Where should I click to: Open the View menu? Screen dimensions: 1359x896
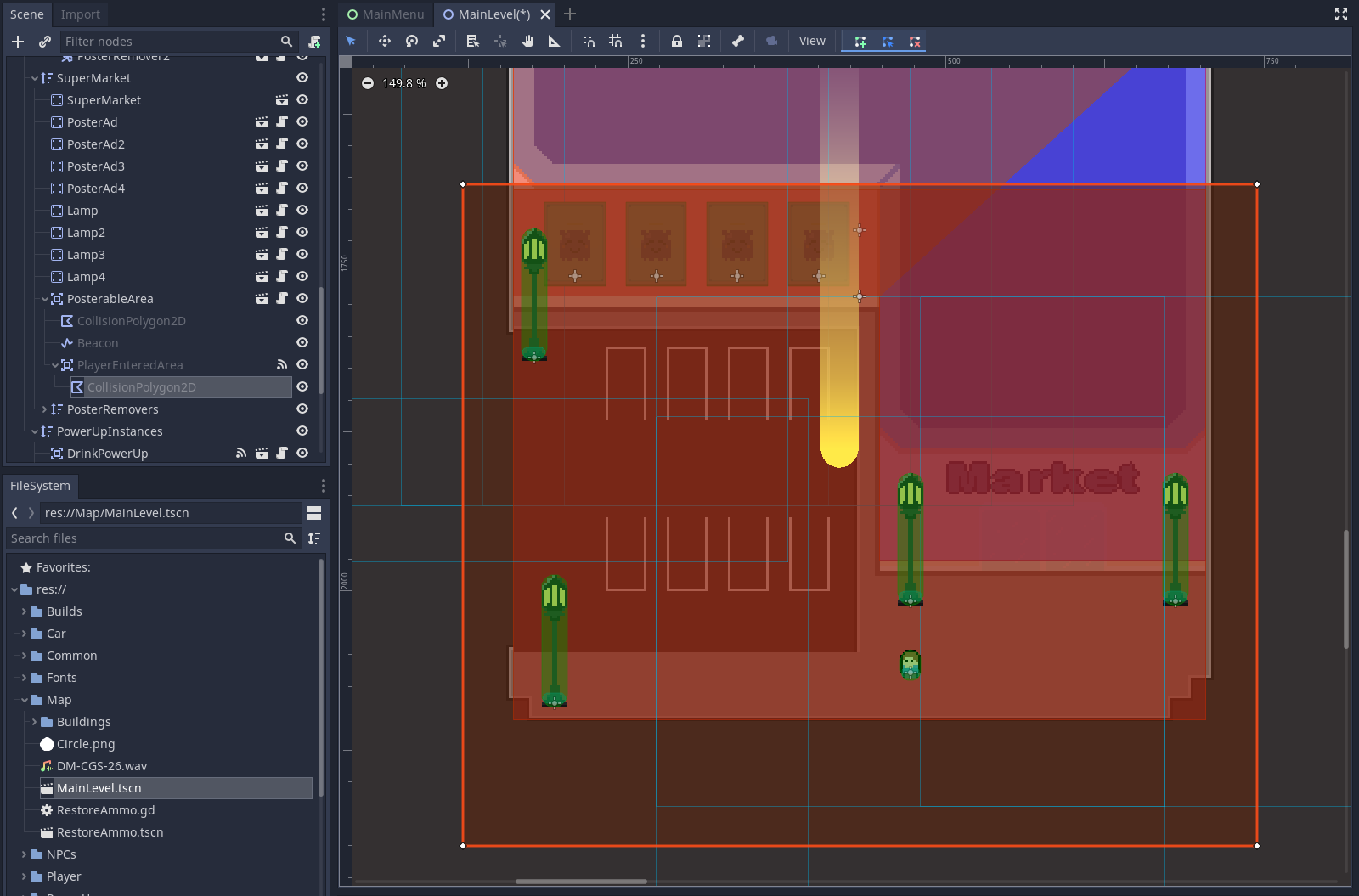click(x=812, y=41)
